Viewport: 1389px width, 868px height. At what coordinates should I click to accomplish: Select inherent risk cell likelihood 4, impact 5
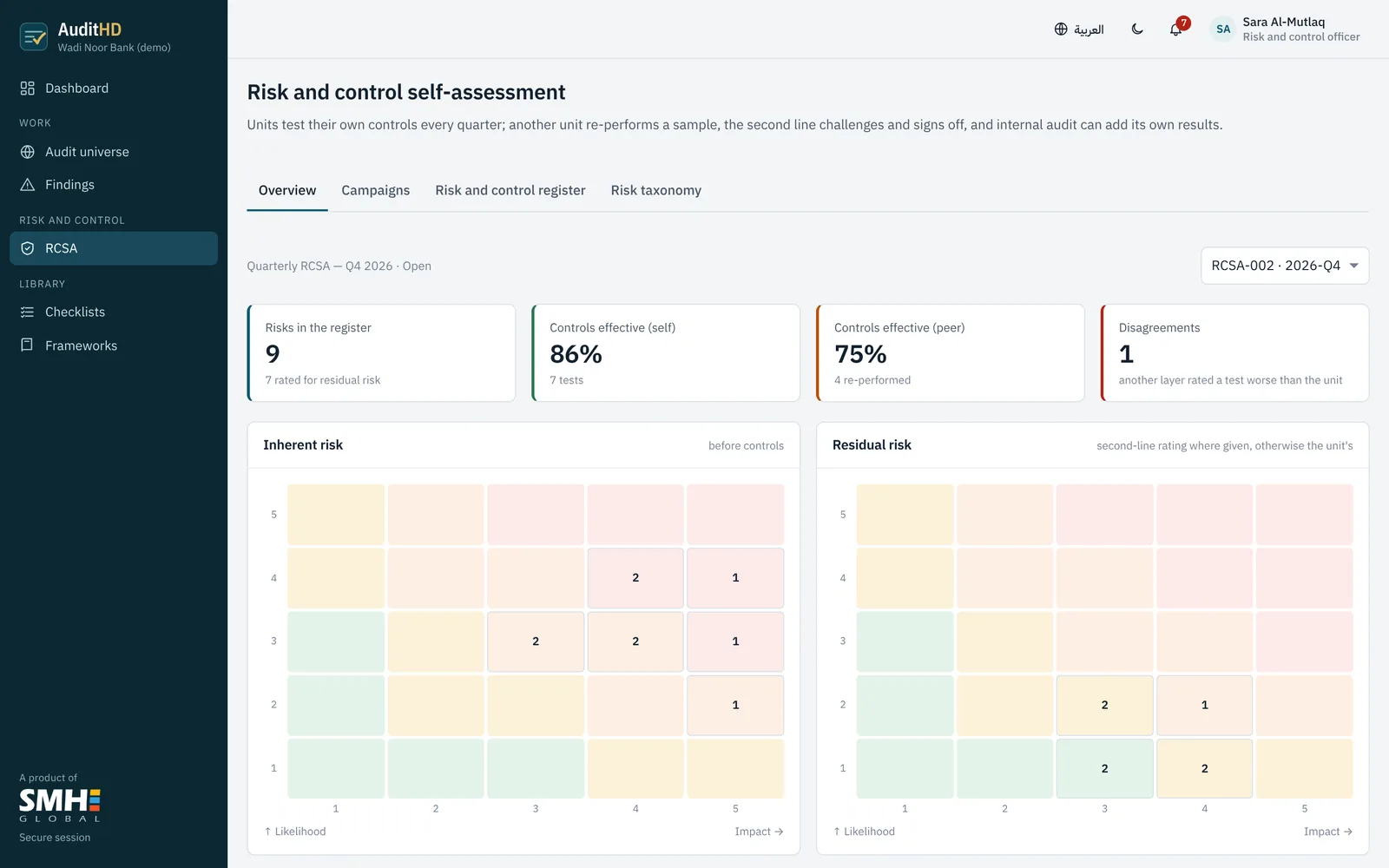click(x=735, y=578)
